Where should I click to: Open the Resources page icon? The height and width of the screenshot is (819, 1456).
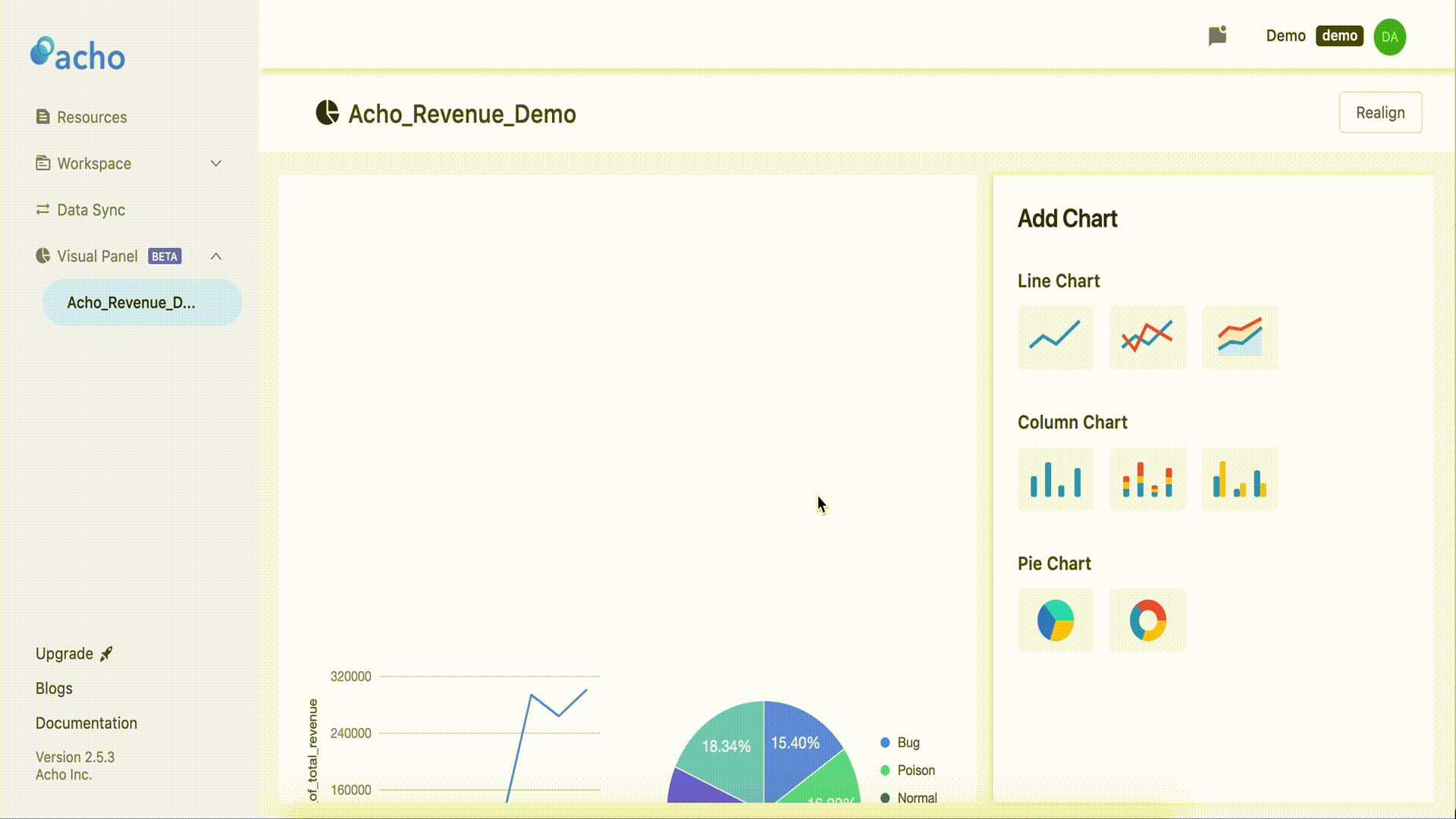tap(42, 117)
